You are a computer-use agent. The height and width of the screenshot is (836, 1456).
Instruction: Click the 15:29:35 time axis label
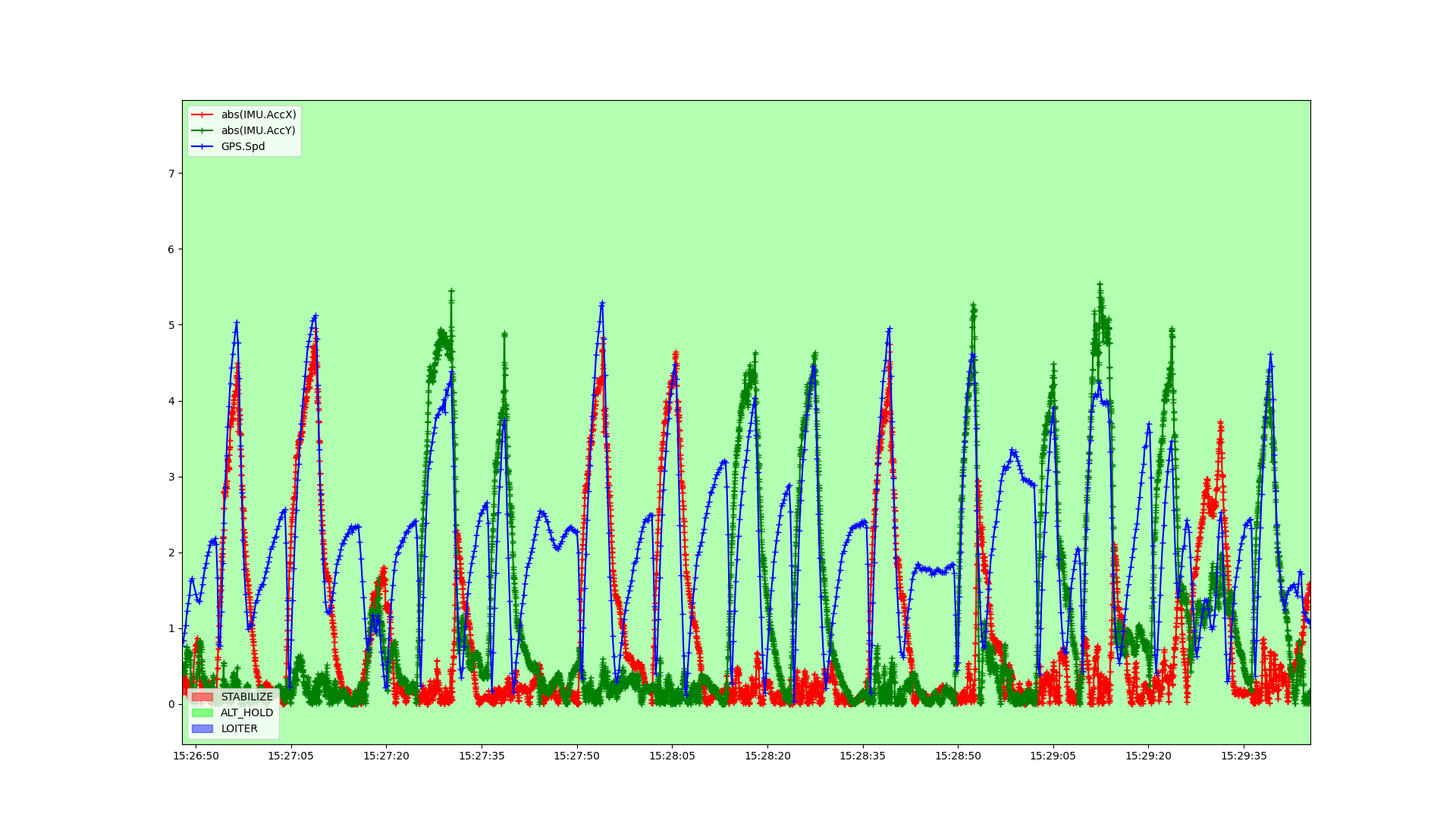(1244, 756)
